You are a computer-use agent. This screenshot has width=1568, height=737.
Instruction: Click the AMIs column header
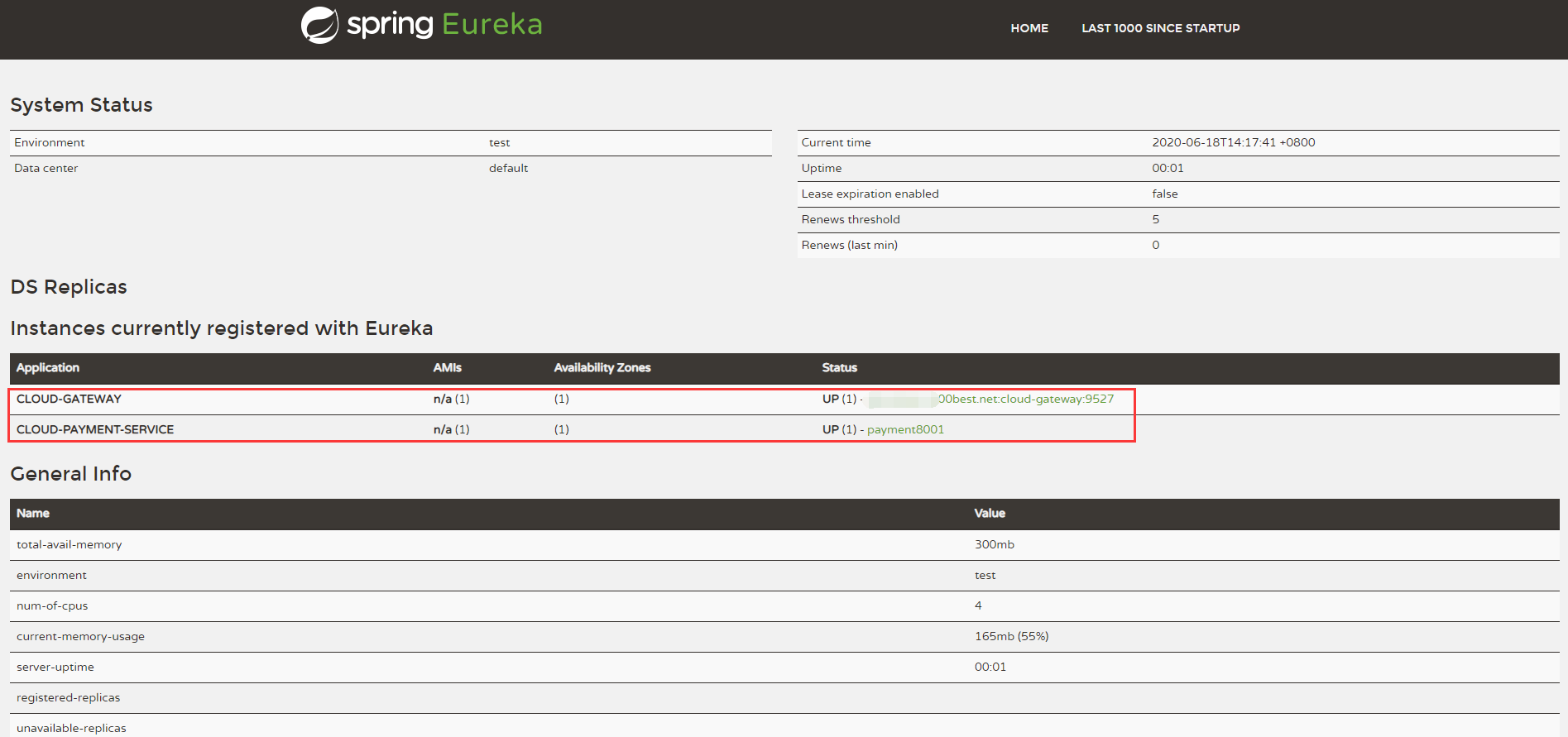(448, 368)
